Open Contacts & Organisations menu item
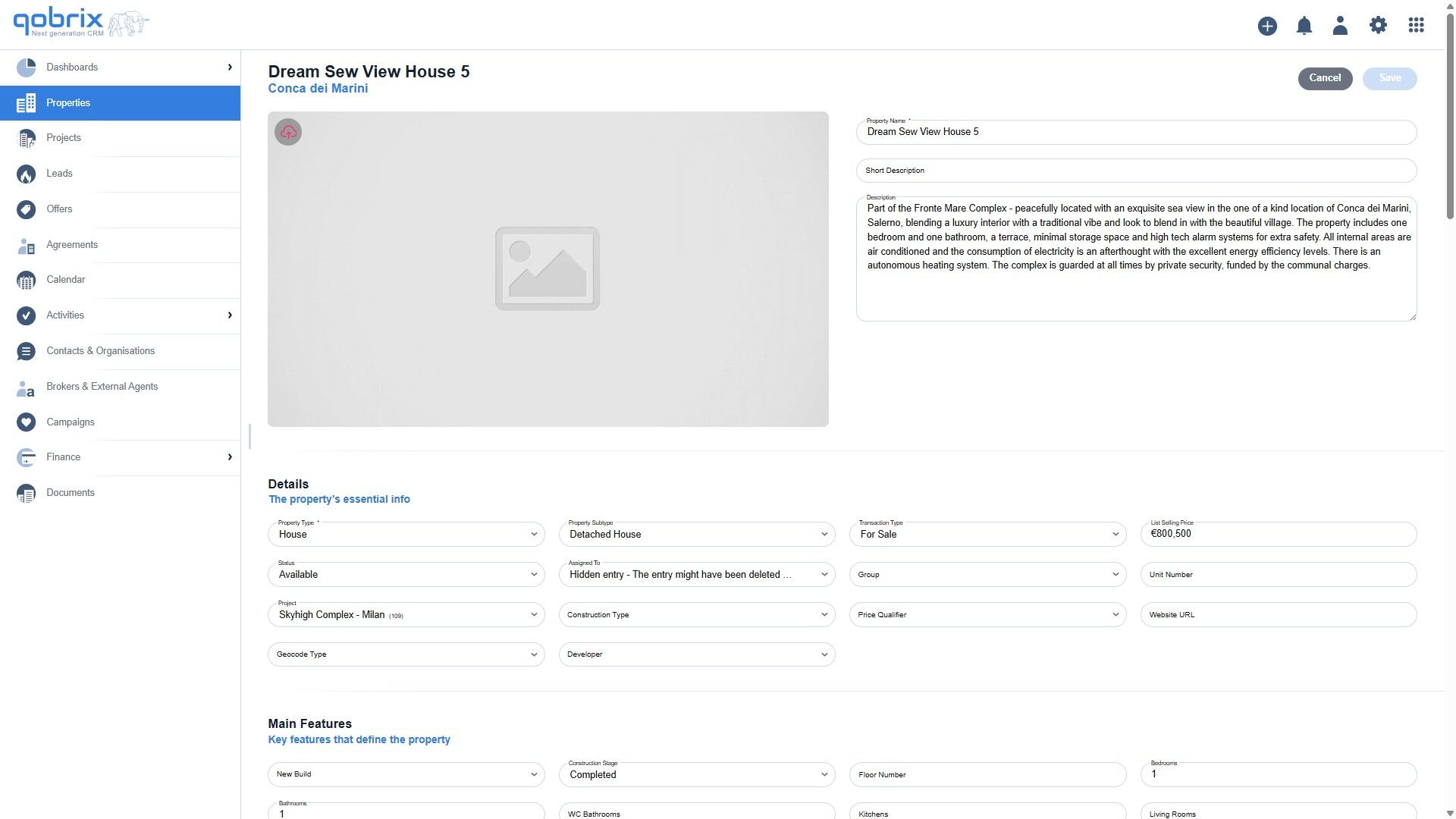The height and width of the screenshot is (819, 1456). 25,351
